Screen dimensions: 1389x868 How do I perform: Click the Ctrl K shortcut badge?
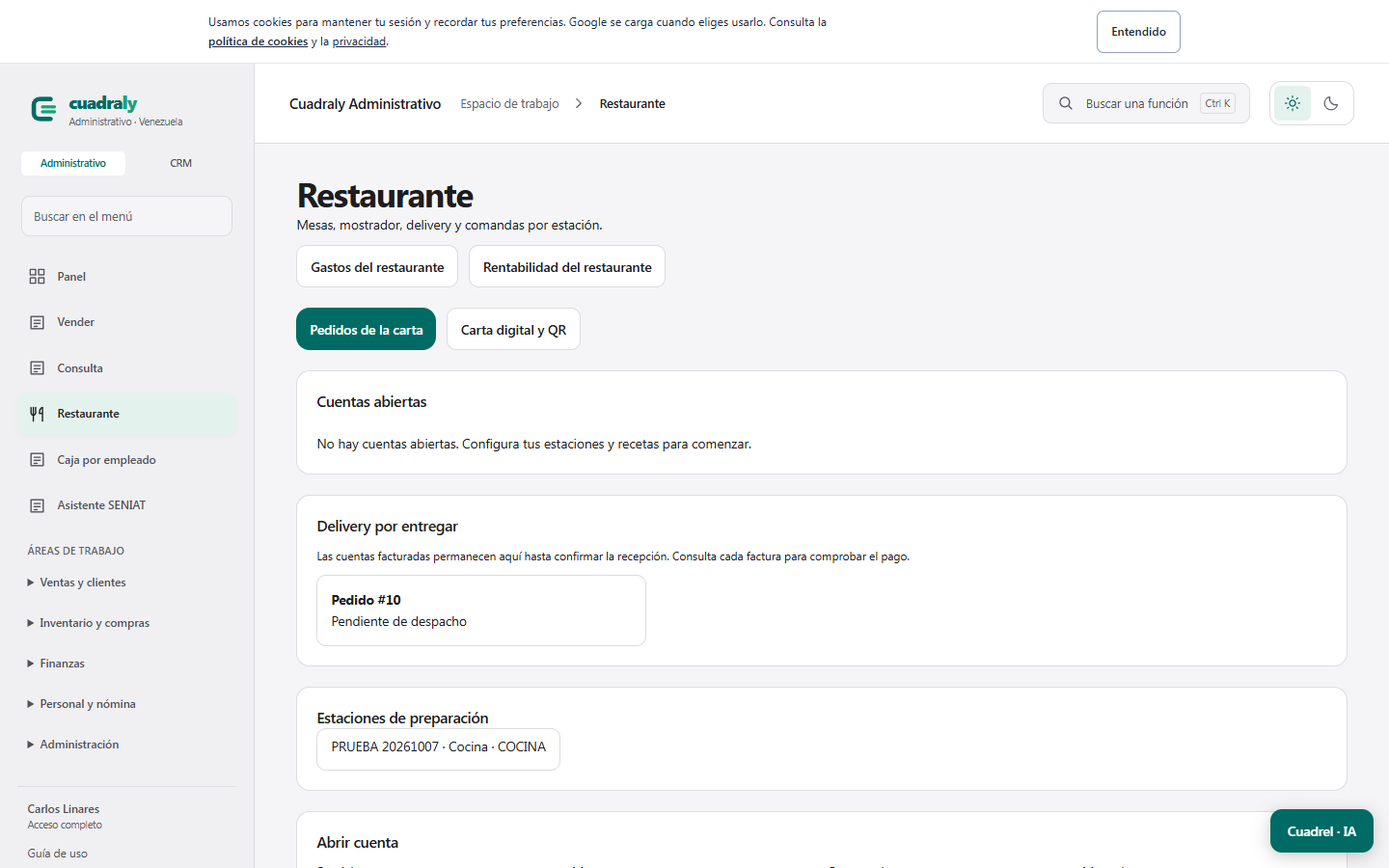coord(1217,103)
